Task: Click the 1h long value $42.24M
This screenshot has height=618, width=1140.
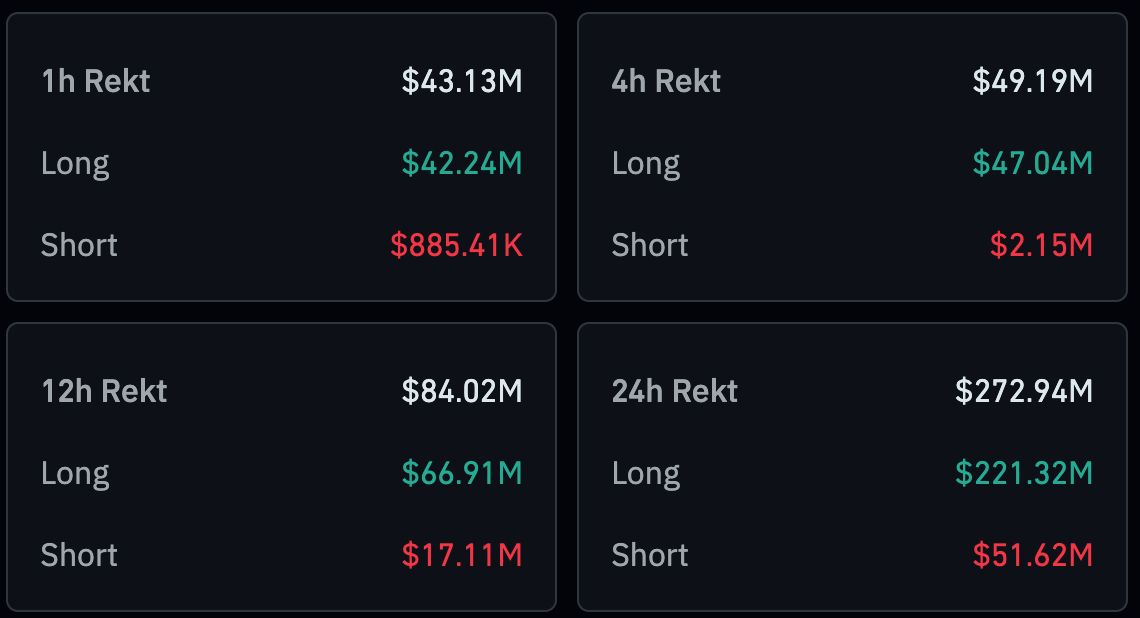Action: coord(462,163)
